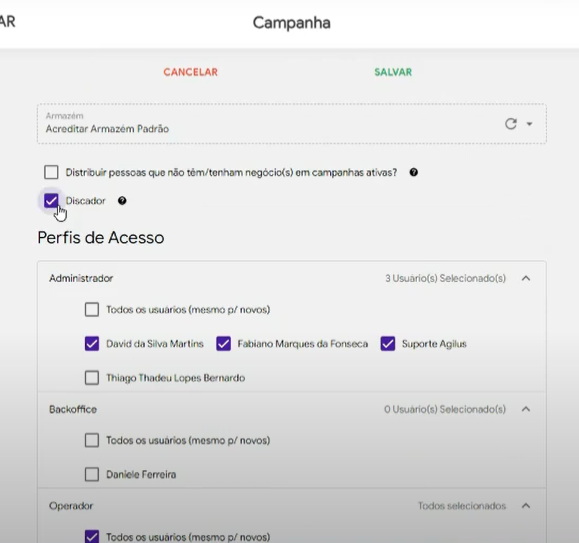The image size is (579, 543).
Task: Click the refresh icon in Armazém field
Action: (511, 124)
